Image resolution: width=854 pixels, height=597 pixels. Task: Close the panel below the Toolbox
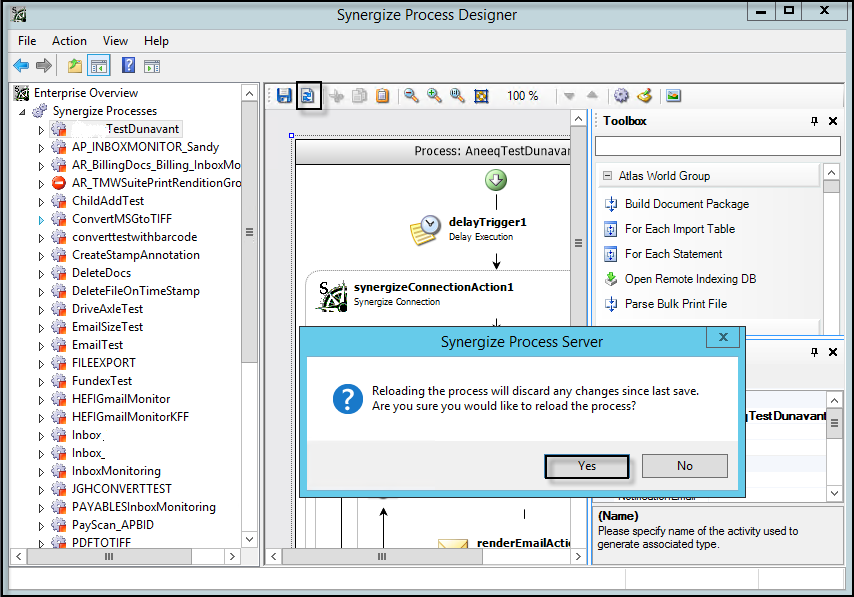(833, 352)
